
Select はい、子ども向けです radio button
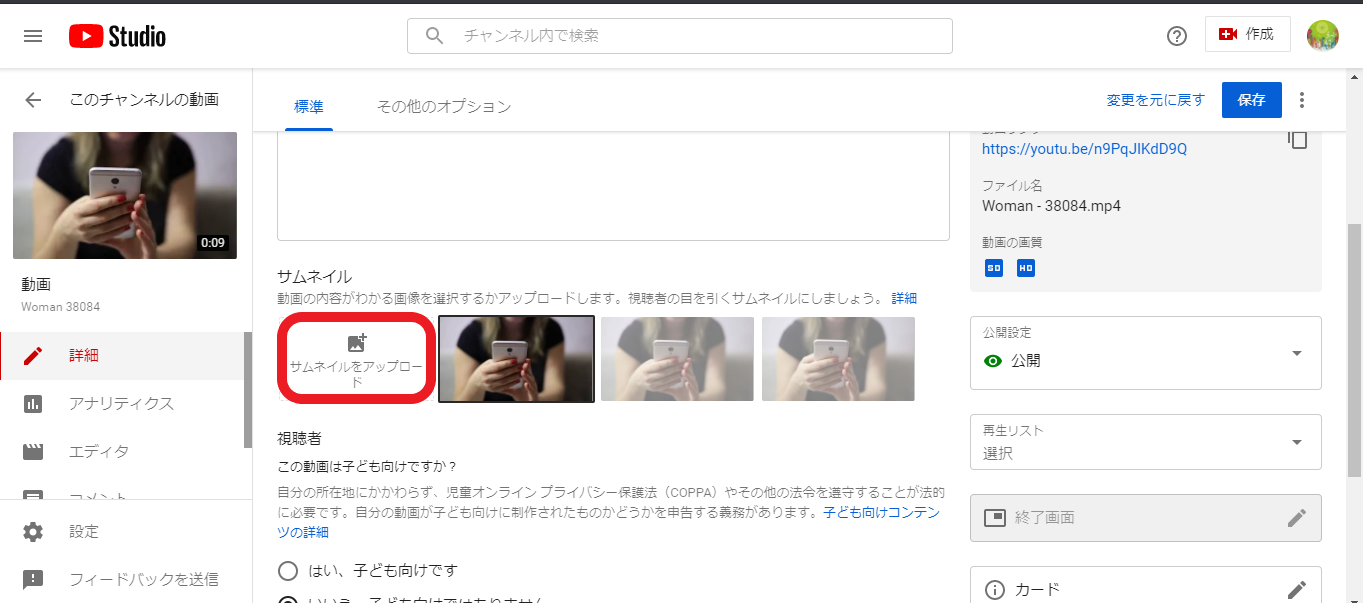pos(288,571)
